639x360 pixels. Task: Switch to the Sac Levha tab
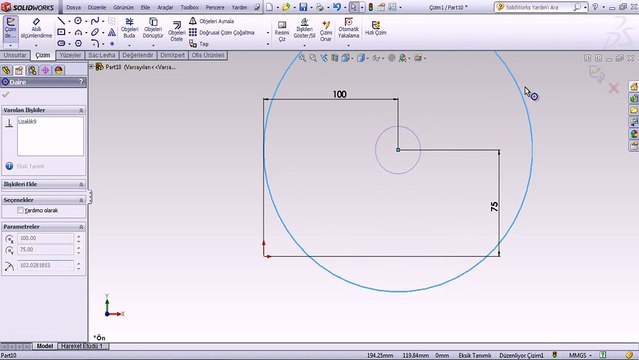tap(101, 55)
